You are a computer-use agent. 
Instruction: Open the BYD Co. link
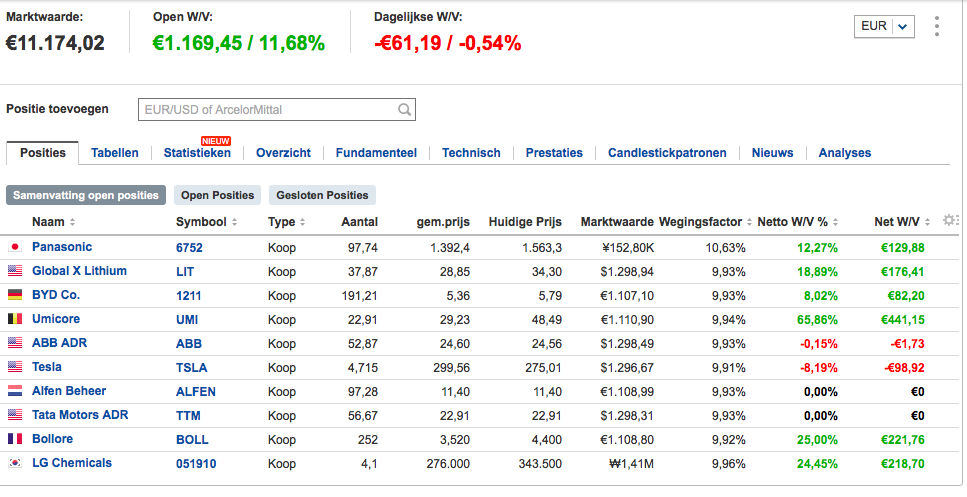pos(56,295)
